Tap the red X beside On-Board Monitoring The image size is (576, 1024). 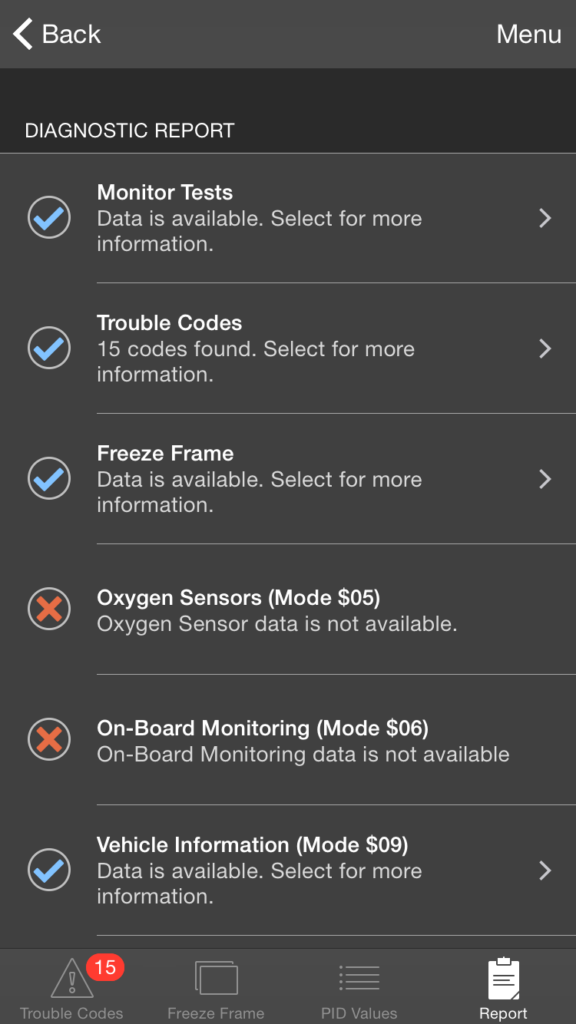(x=48, y=740)
